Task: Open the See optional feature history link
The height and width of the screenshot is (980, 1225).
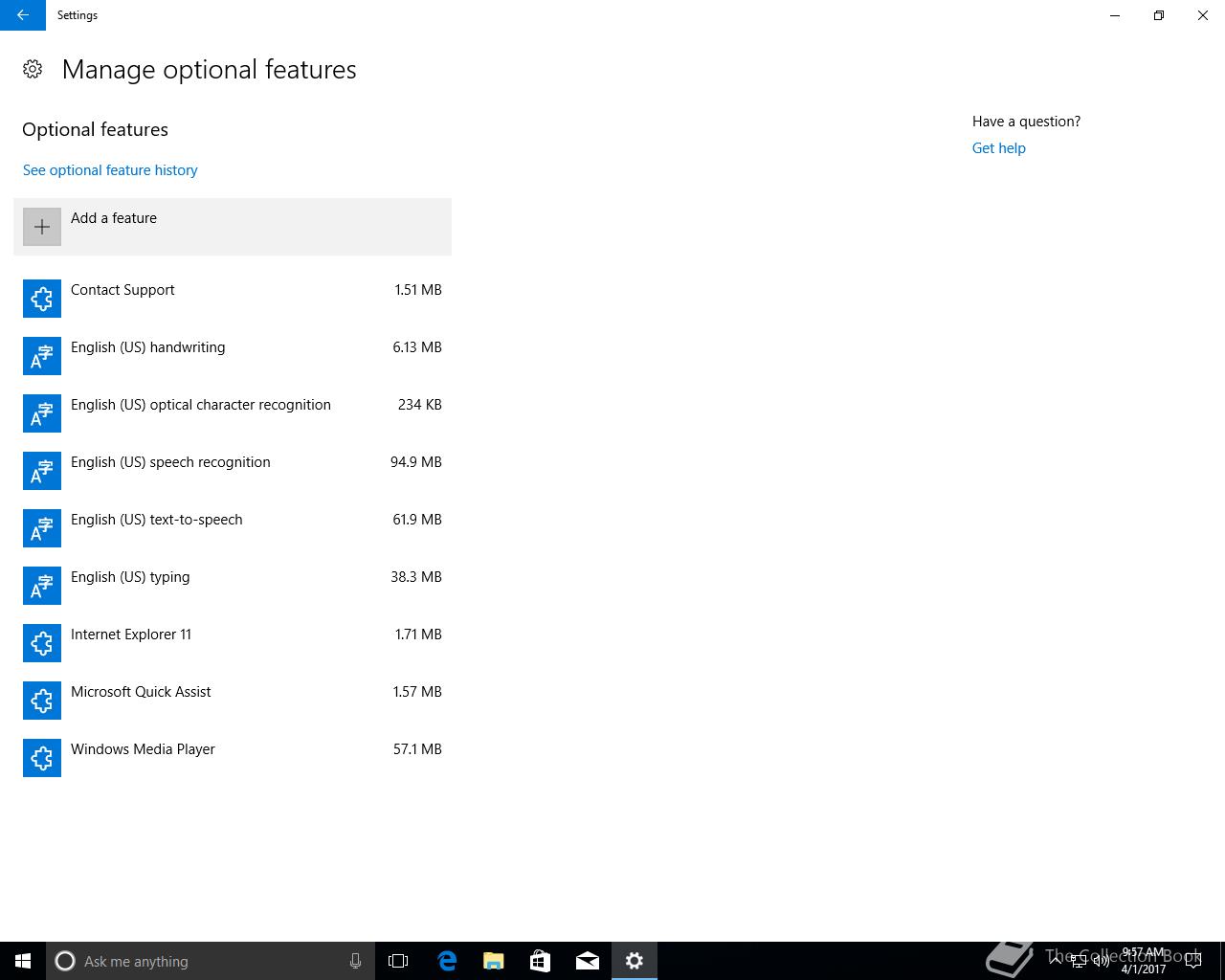Action: click(110, 170)
